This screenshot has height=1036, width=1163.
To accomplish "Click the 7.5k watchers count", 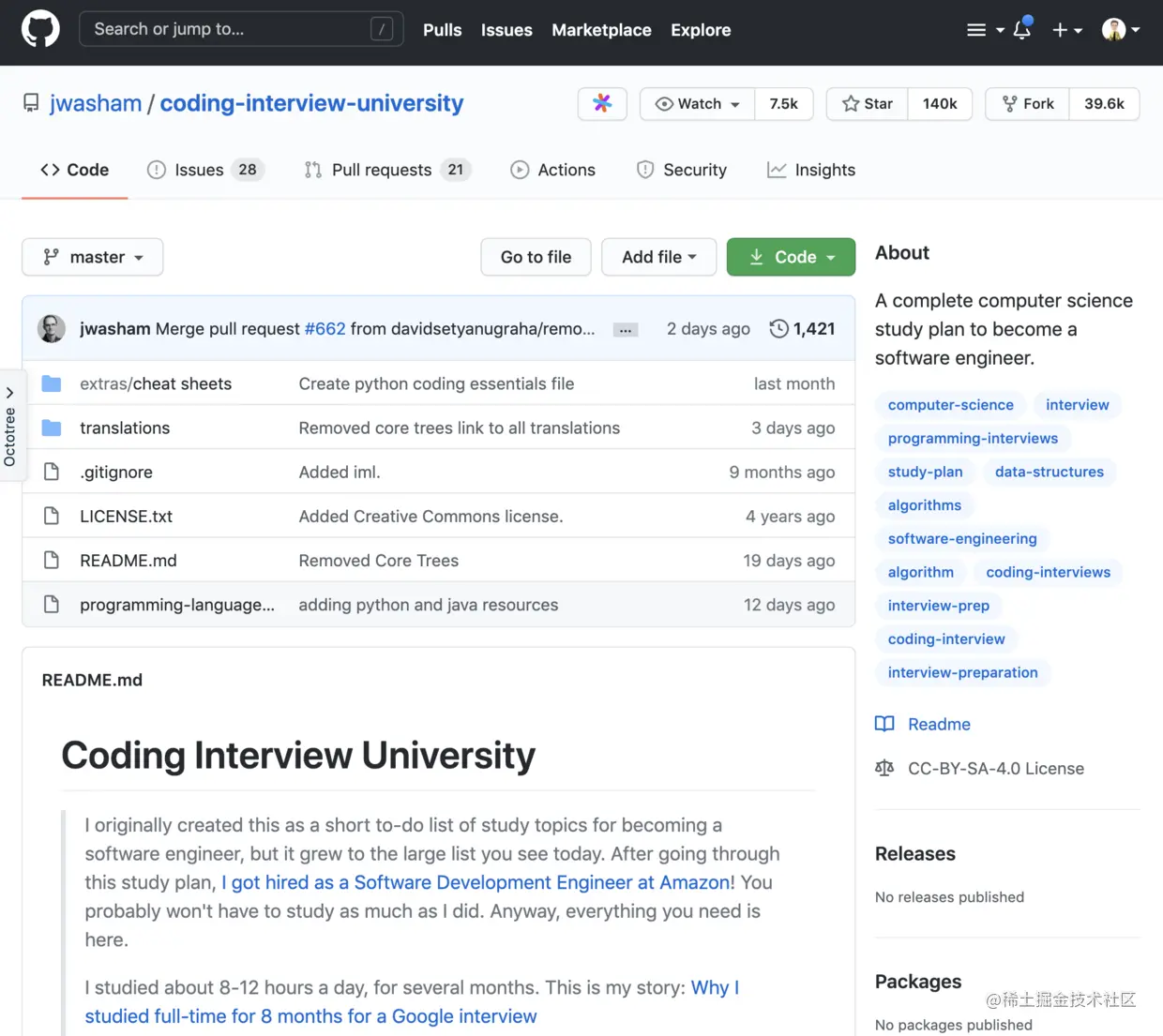I will 784,103.
